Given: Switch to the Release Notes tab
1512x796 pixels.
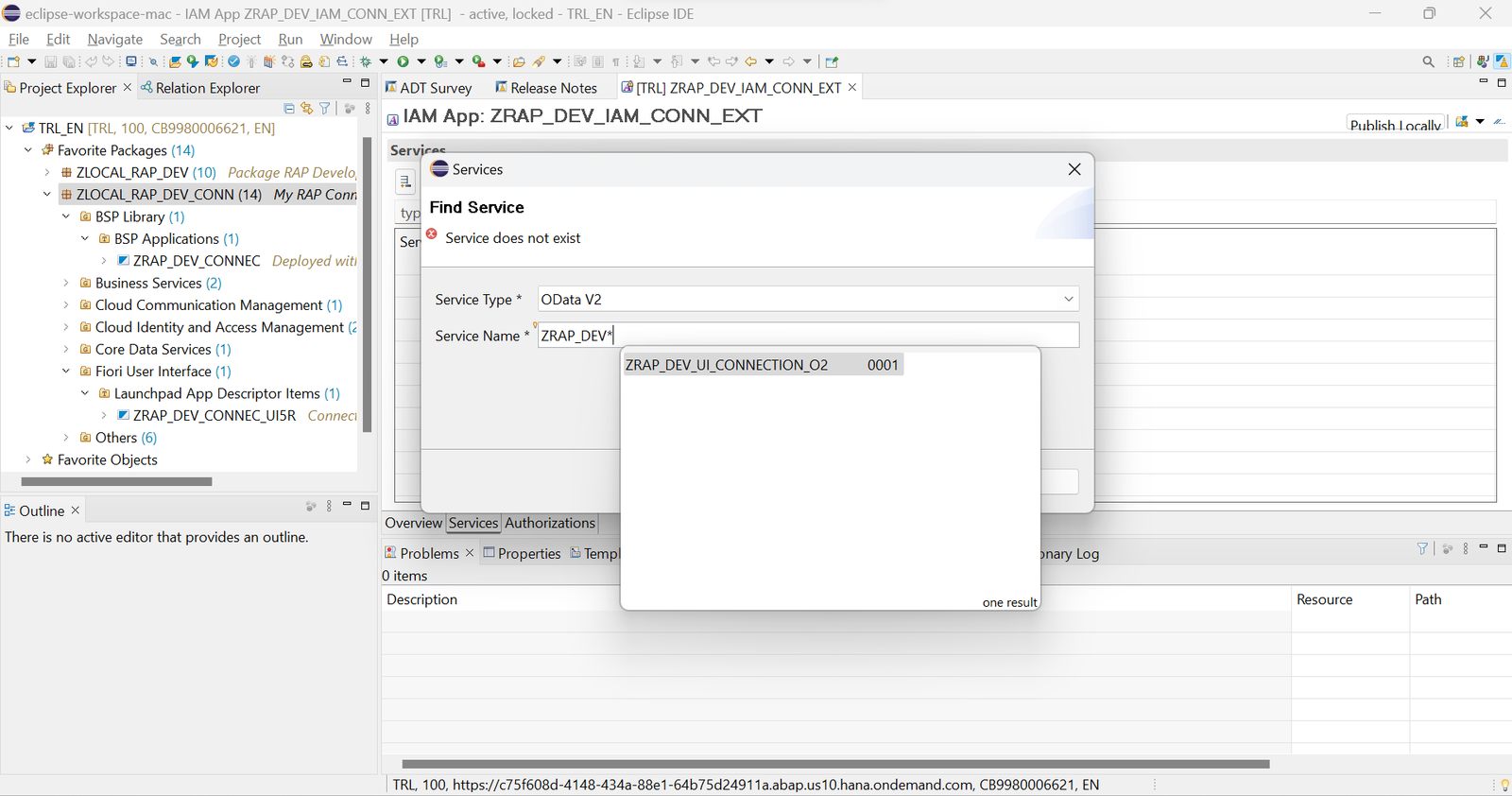Looking at the screenshot, I should pos(546,88).
